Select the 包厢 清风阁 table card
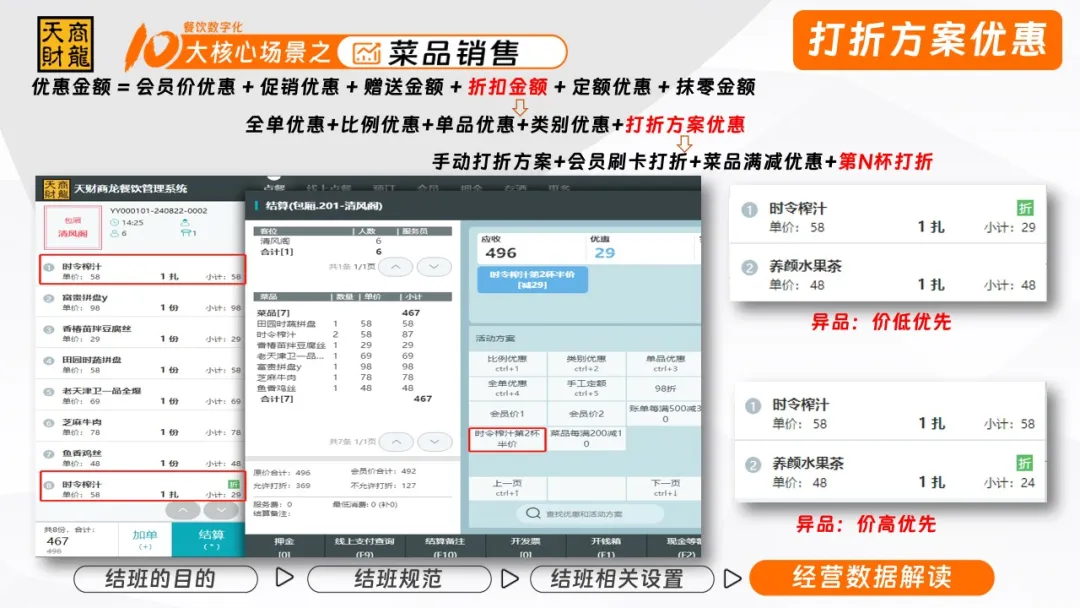1080x608 pixels. point(72,227)
